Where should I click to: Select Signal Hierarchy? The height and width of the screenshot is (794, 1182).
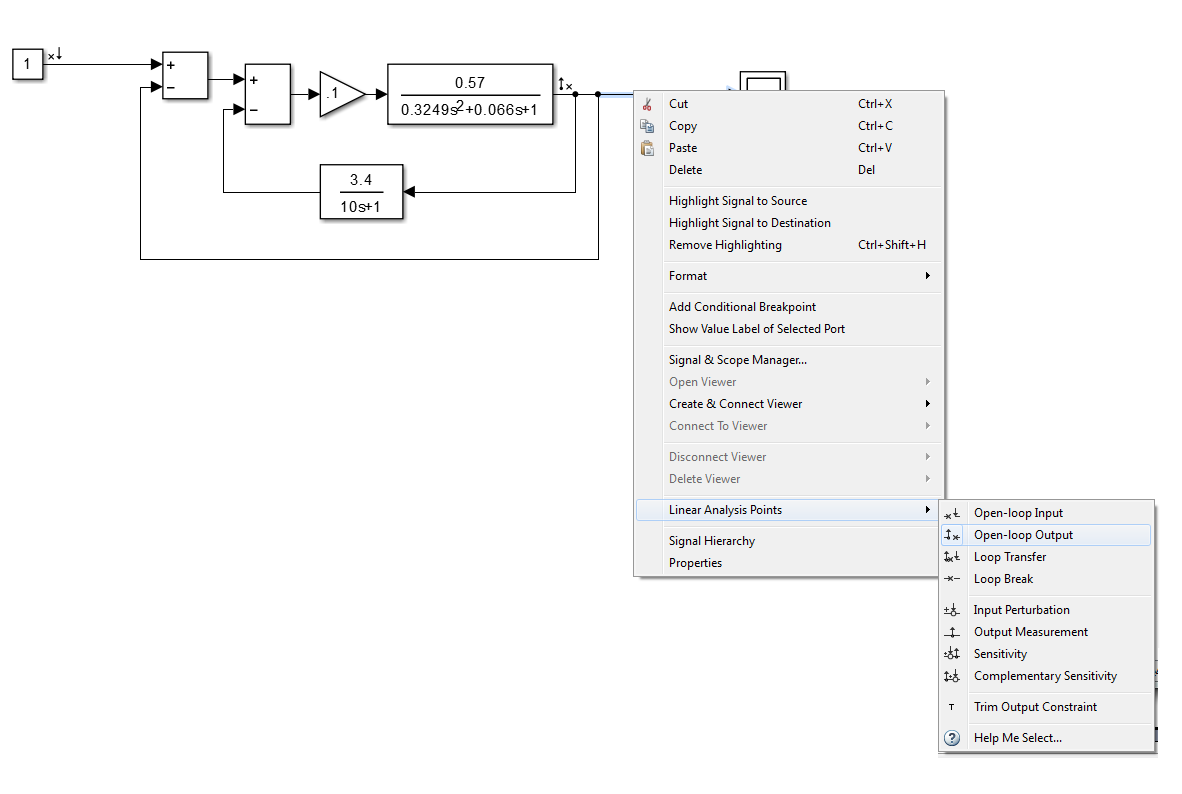pyautogui.click(x=789, y=541)
